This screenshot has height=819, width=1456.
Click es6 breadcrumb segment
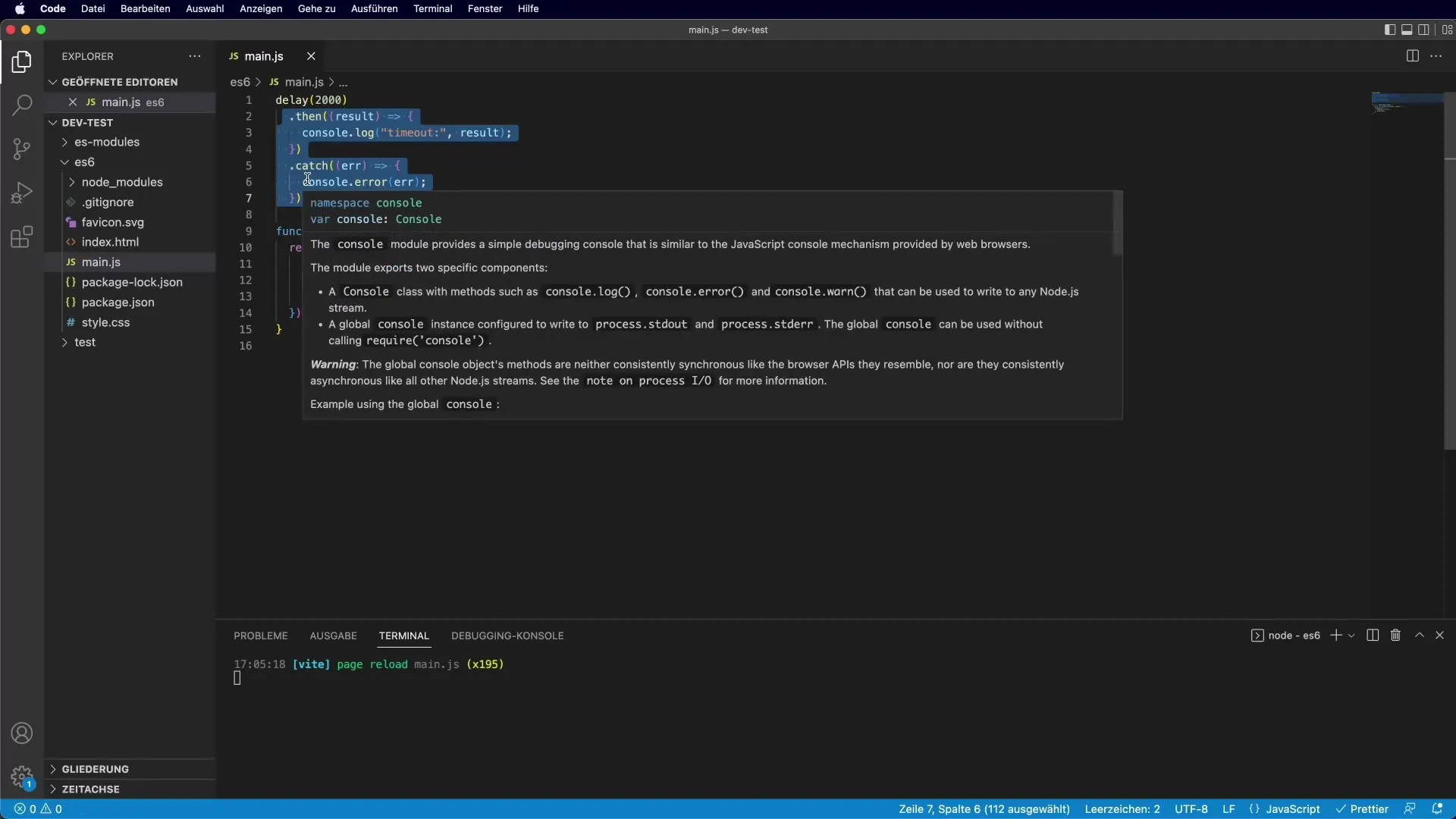(240, 82)
